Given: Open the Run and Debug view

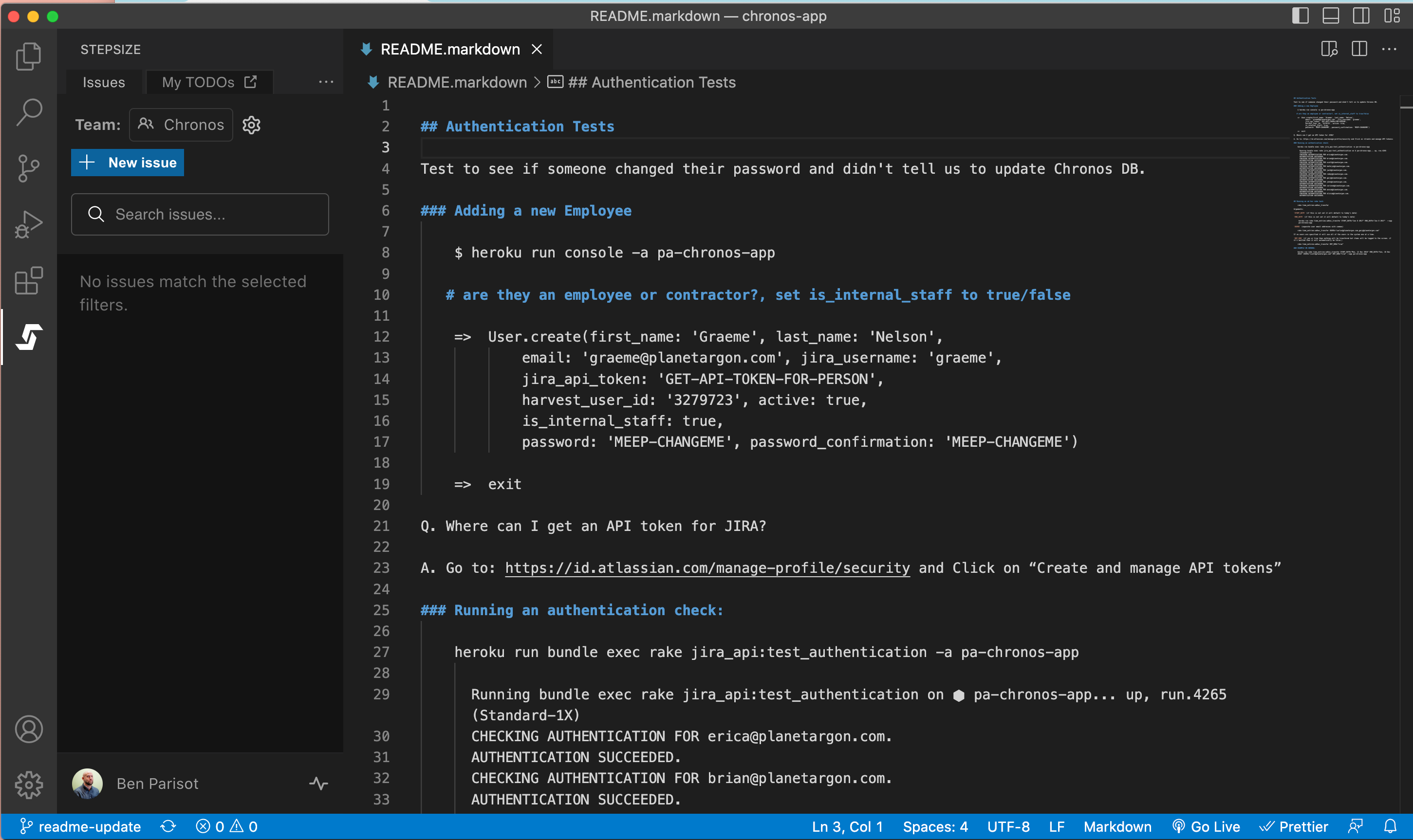Looking at the screenshot, I should point(28,224).
